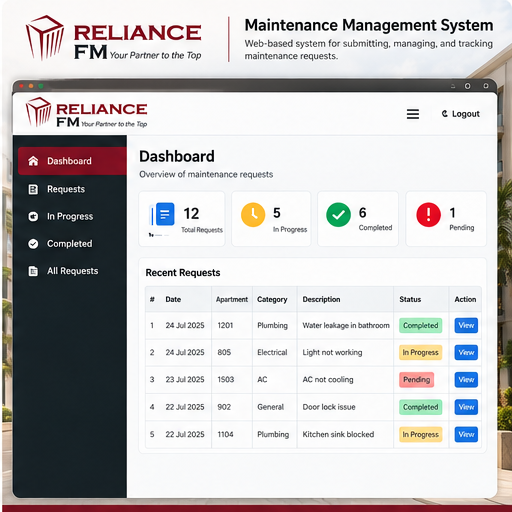Click the Logout arrow icon

pyautogui.click(x=445, y=114)
